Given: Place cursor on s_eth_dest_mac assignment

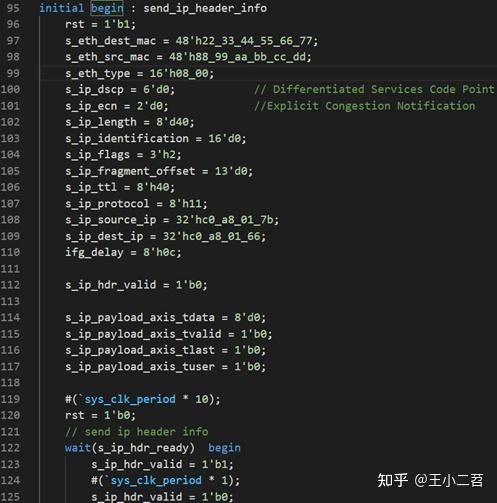Looking at the screenshot, I should [x=192, y=41].
